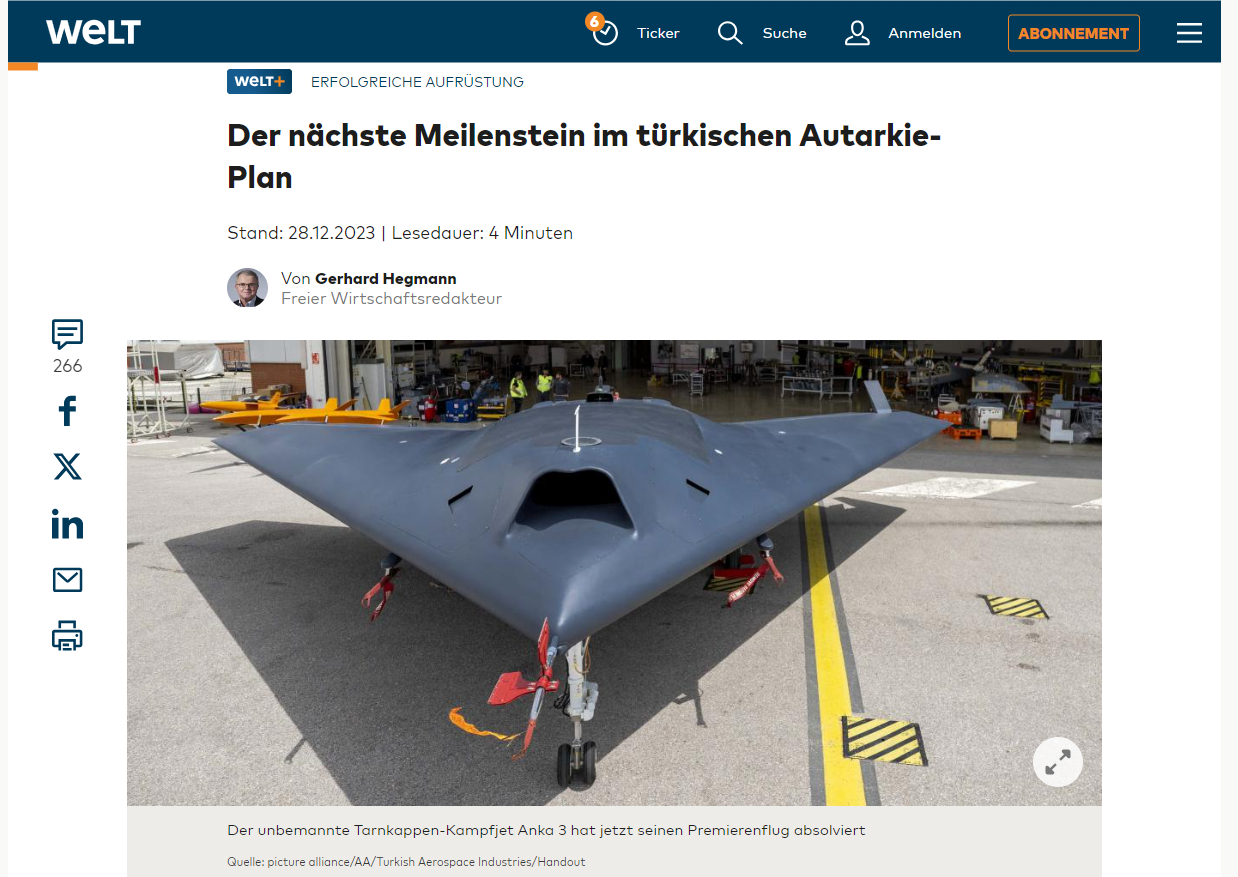Send the article via email icon

click(x=67, y=580)
